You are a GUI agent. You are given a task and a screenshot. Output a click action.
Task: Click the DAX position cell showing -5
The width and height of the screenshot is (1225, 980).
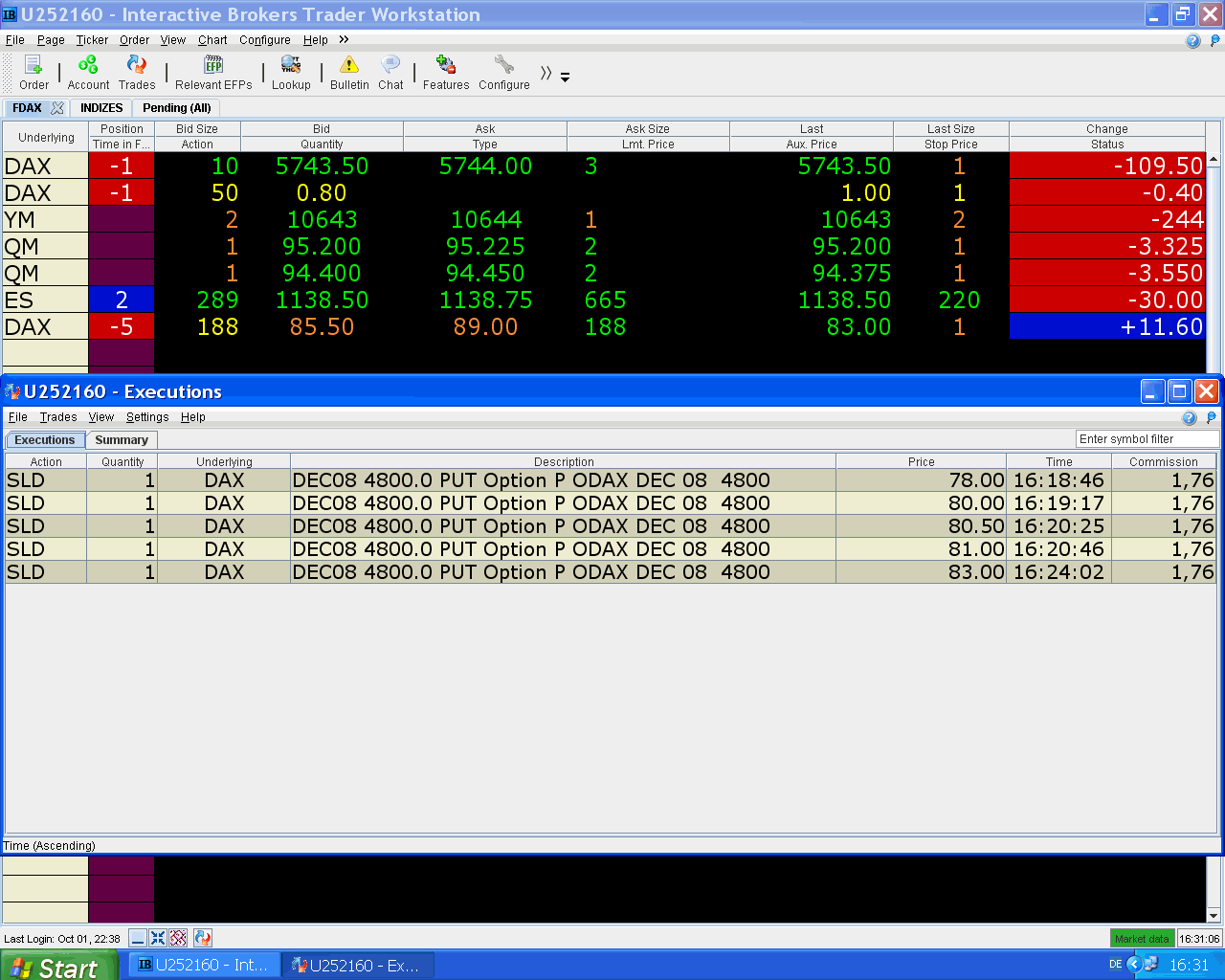(x=122, y=326)
